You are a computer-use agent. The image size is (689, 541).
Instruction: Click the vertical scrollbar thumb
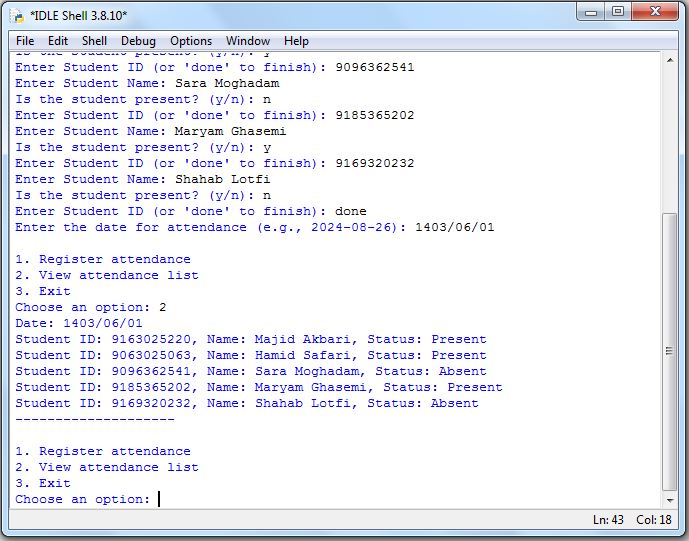click(670, 350)
